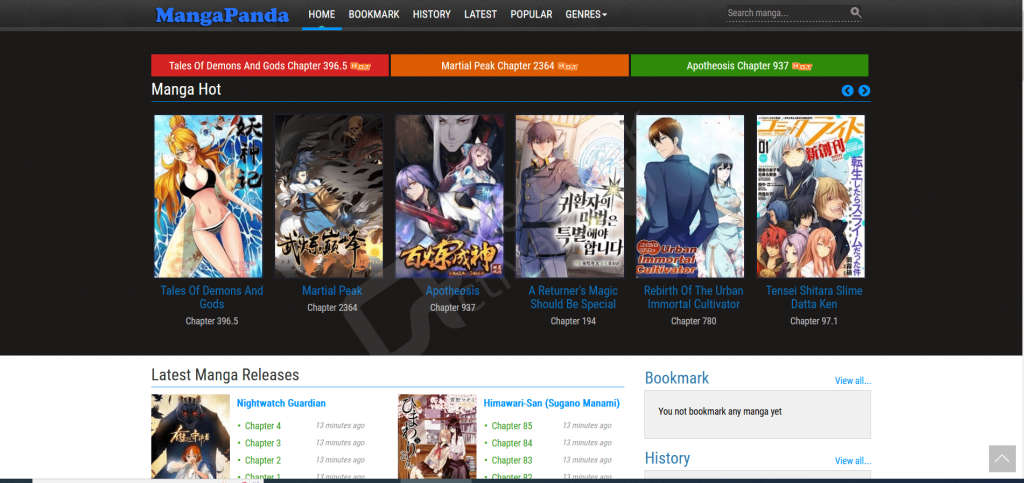
Task: Open the Home tab
Action: pos(321,14)
